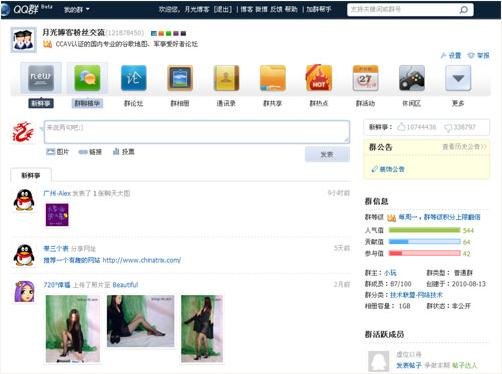502x374 pixels.
Task: Open the 群热点 HOT flame icon
Action: click(319, 79)
